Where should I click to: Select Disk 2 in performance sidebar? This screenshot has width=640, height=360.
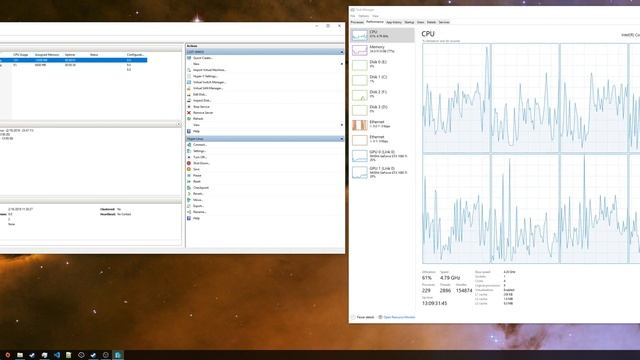coord(382,95)
